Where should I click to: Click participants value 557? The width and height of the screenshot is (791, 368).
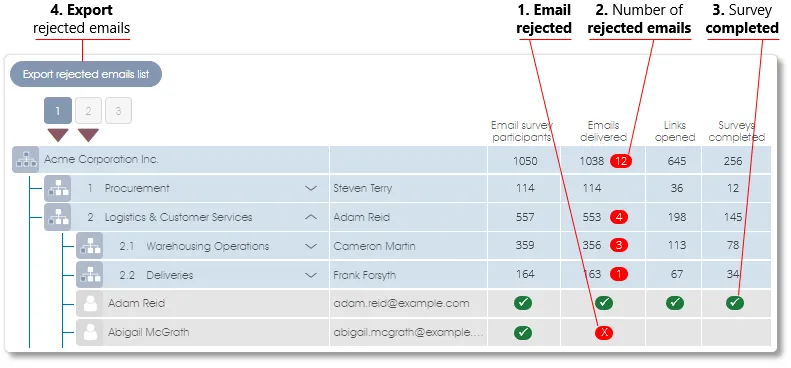pyautogui.click(x=525, y=217)
